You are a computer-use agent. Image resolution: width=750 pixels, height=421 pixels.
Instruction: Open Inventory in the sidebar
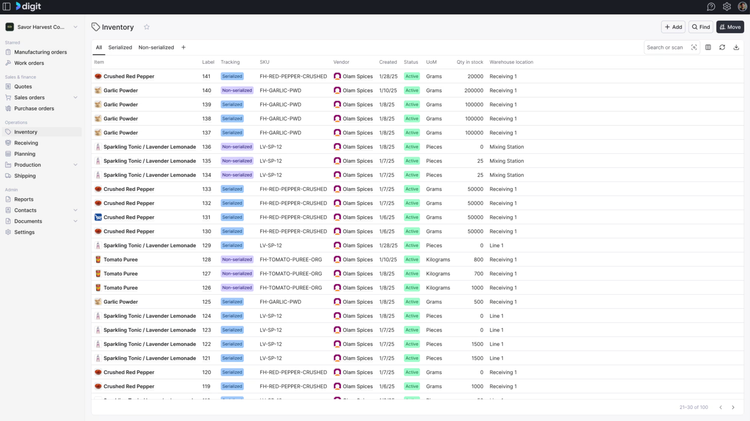click(x=42, y=132)
